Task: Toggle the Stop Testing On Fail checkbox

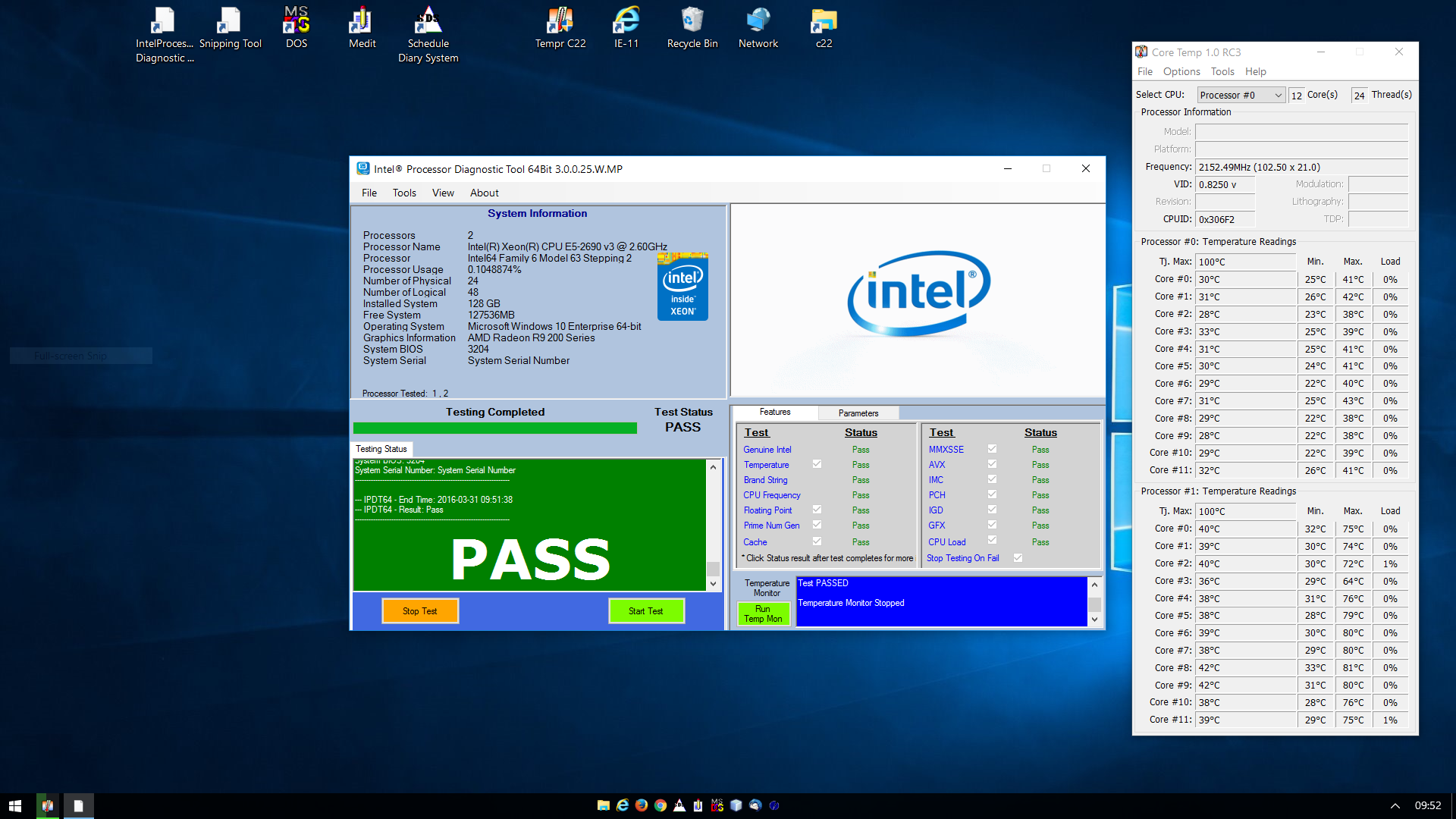Action: coord(1018,558)
